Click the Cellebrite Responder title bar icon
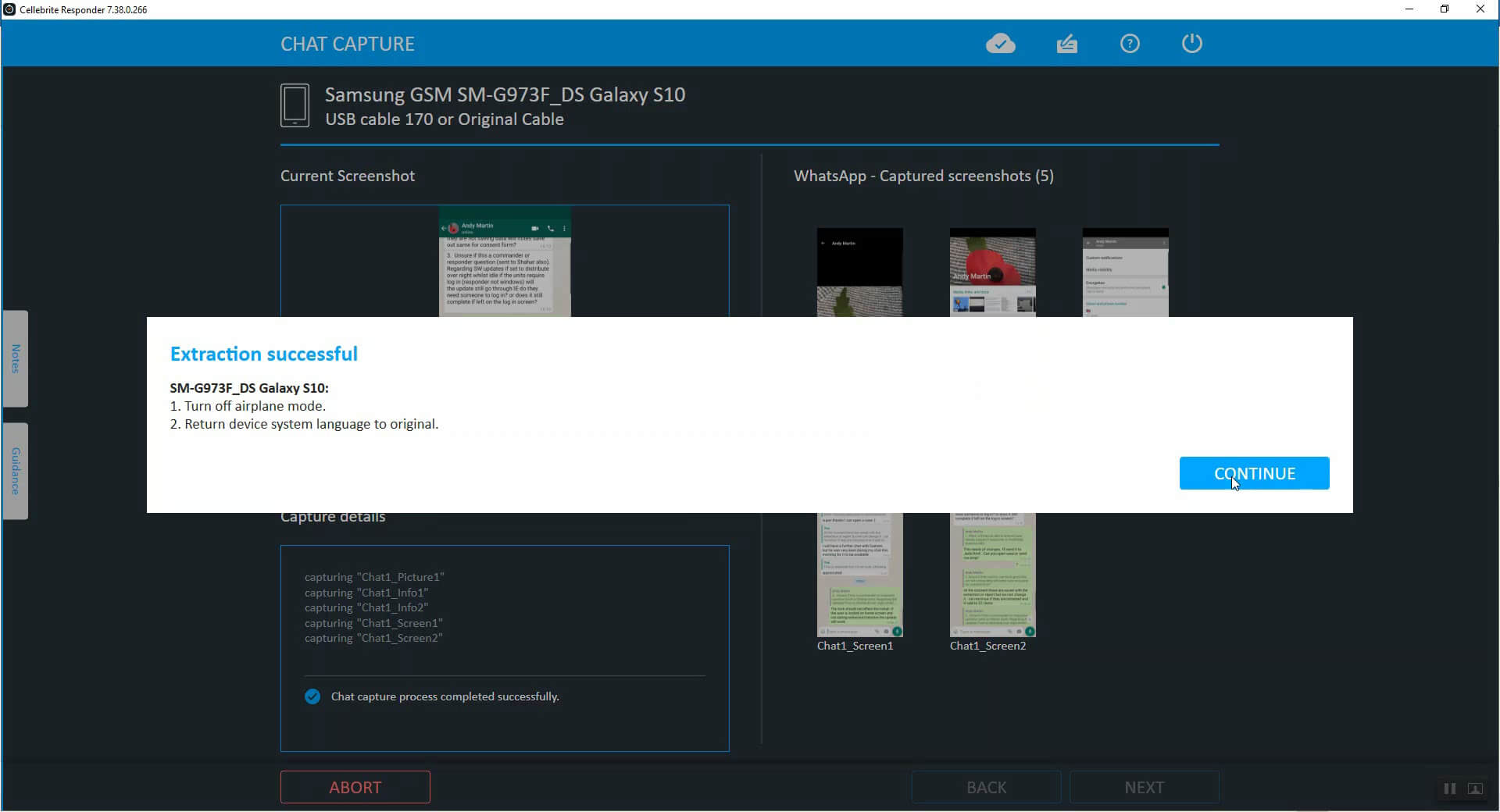 coord(9,9)
